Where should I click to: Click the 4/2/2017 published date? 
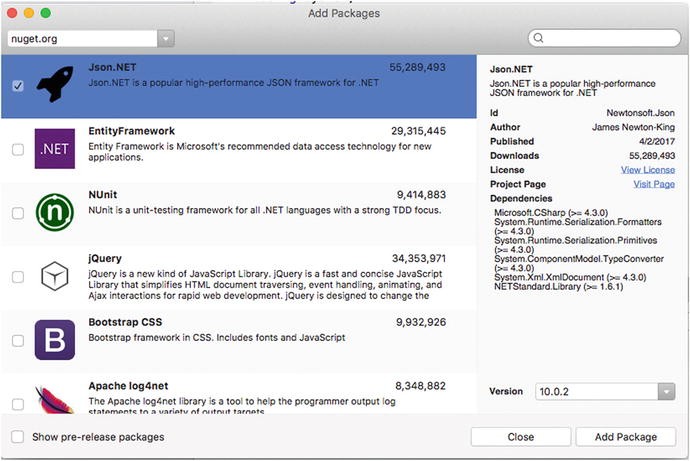coord(657,142)
